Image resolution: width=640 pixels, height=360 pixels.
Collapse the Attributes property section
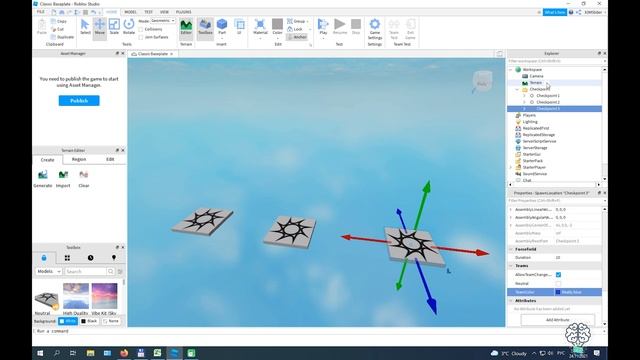(x=511, y=301)
